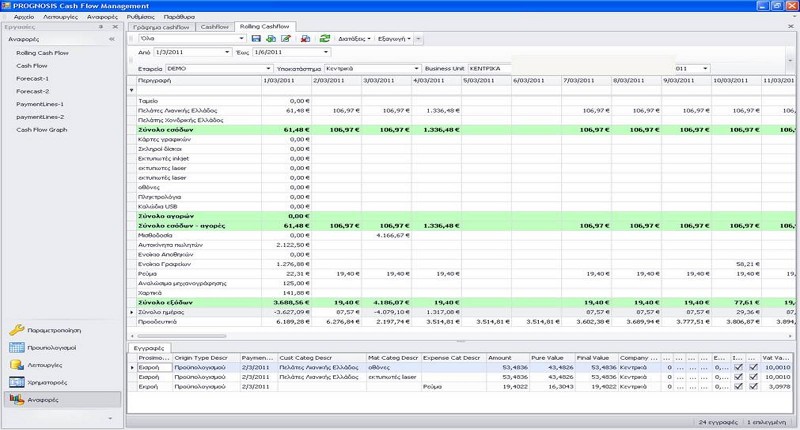Click the save disk icon in toolbar
Image resolution: width=800 pixels, height=430 pixels.
[256, 39]
